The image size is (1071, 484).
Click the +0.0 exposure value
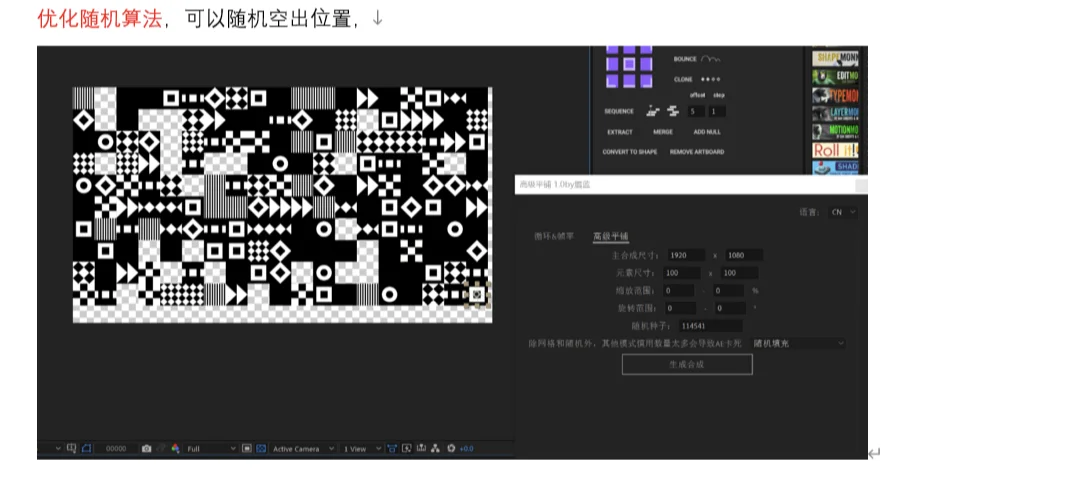[x=467, y=449]
